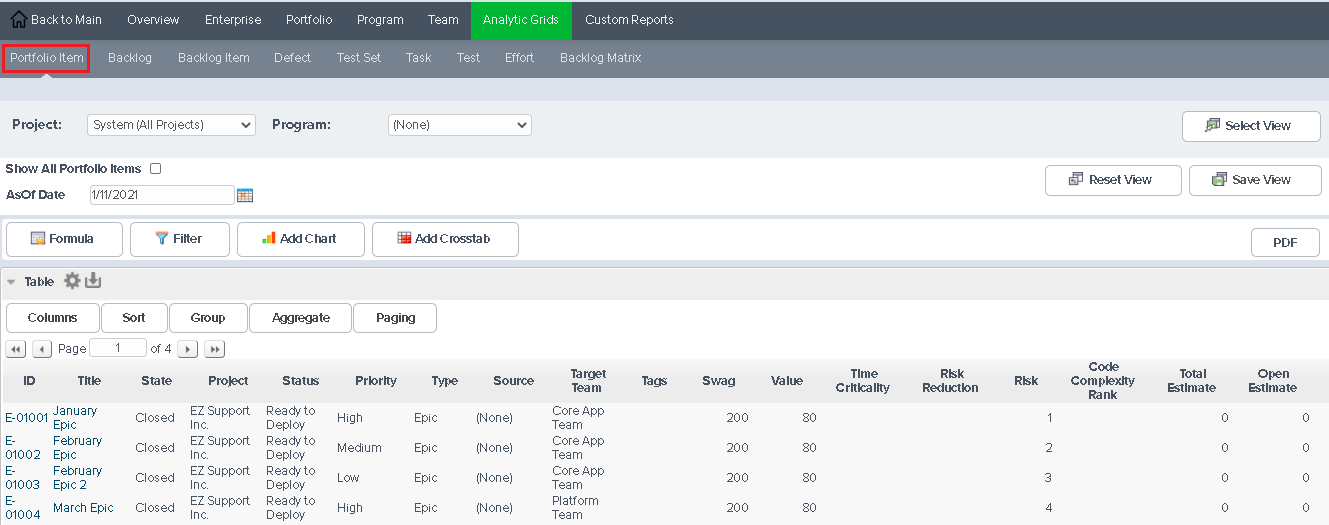Go to next page arrow
This screenshot has height=525, width=1329.
tap(188, 349)
